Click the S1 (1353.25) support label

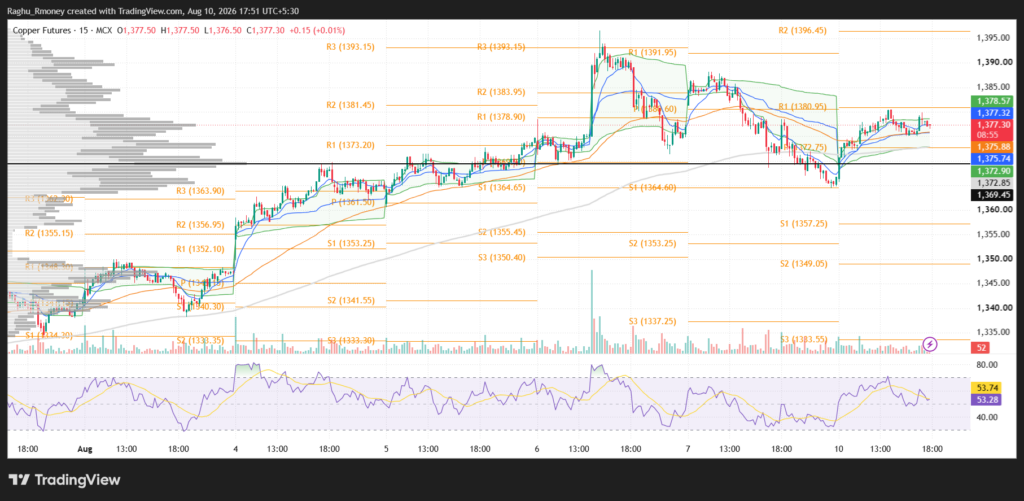[350, 243]
